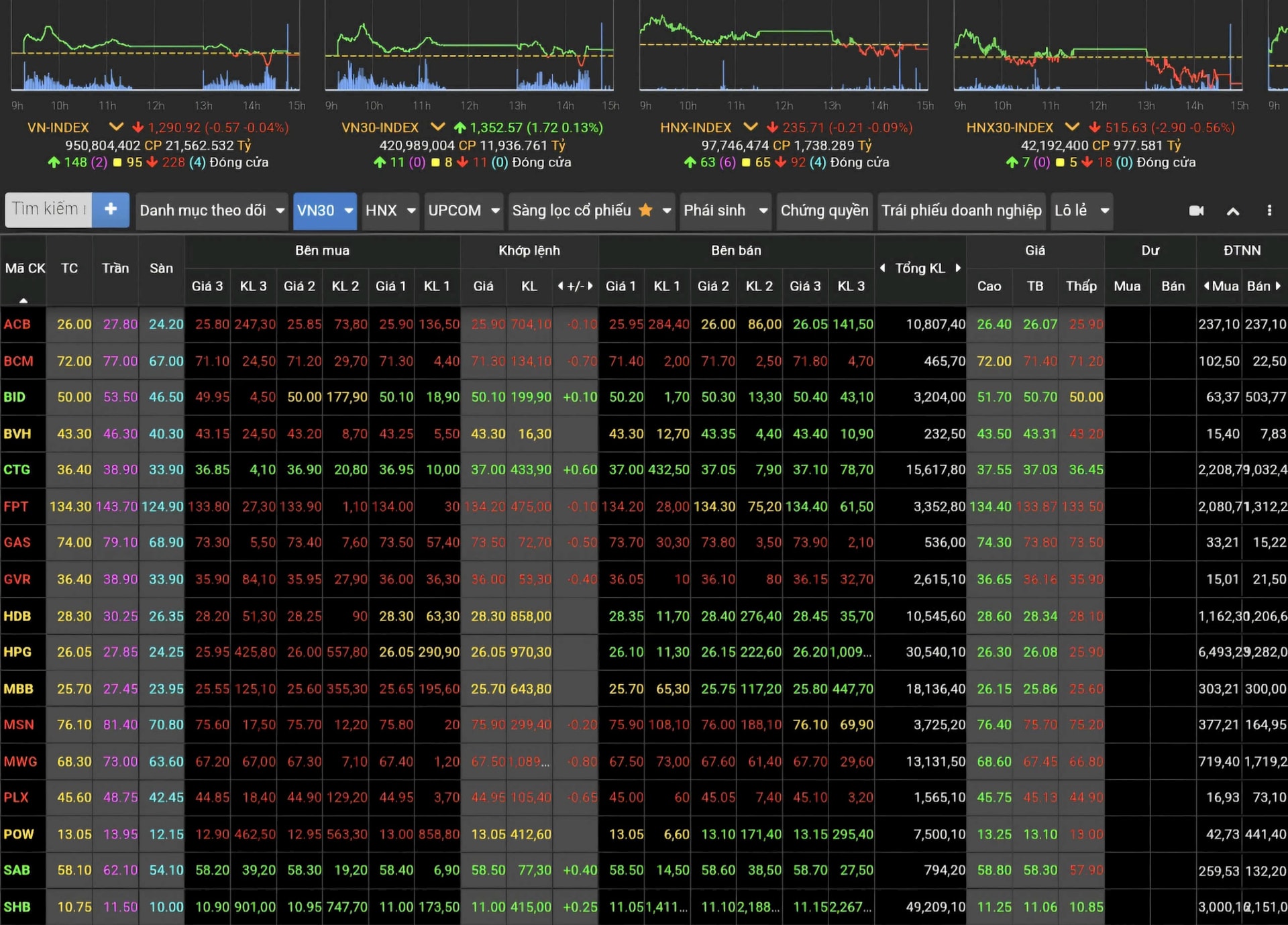Image resolution: width=1288 pixels, height=925 pixels.
Task: Expand the VN-INDEX chevron
Action: [x=116, y=127]
